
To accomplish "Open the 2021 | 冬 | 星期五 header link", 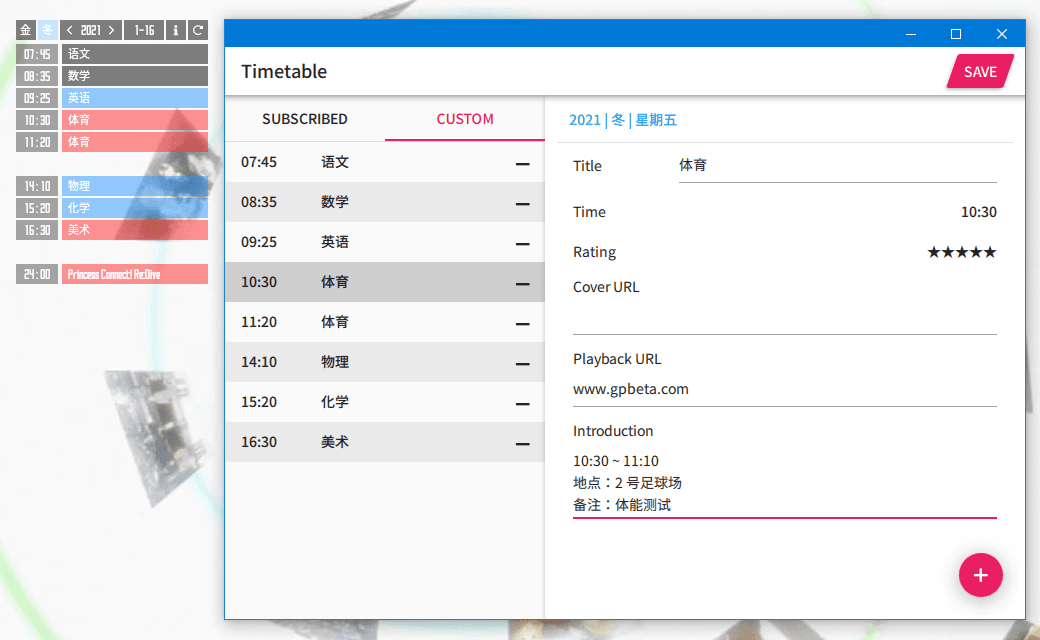I will (x=623, y=120).
